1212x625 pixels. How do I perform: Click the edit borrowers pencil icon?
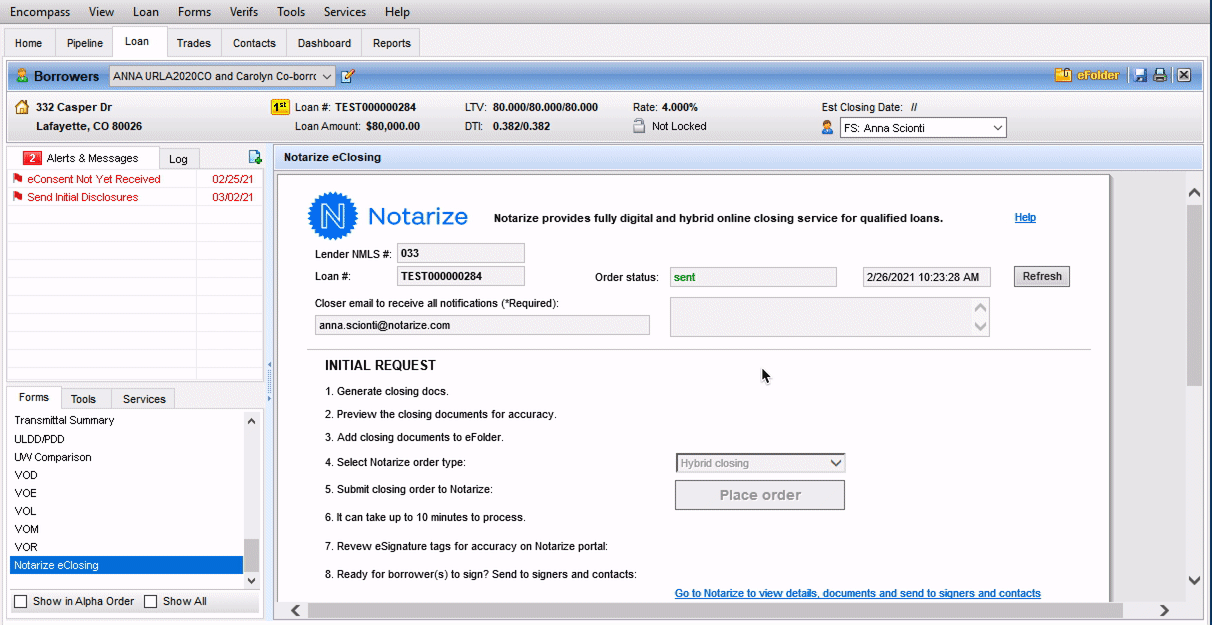pos(348,76)
